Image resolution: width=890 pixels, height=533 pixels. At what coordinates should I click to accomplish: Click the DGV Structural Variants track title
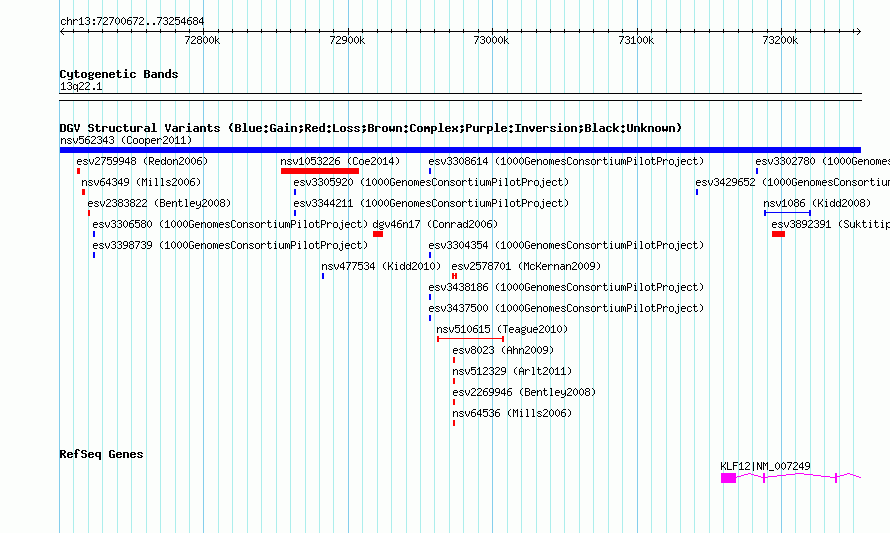point(371,128)
